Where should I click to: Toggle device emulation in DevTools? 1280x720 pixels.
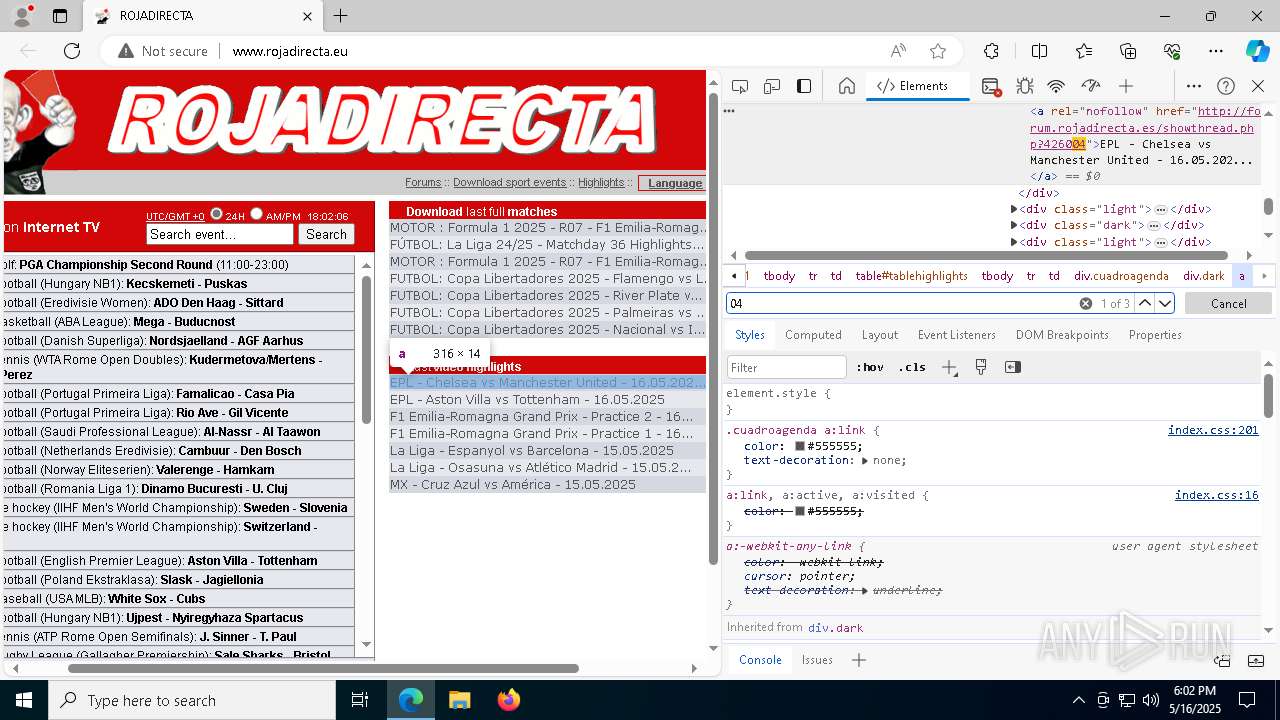coord(772,86)
